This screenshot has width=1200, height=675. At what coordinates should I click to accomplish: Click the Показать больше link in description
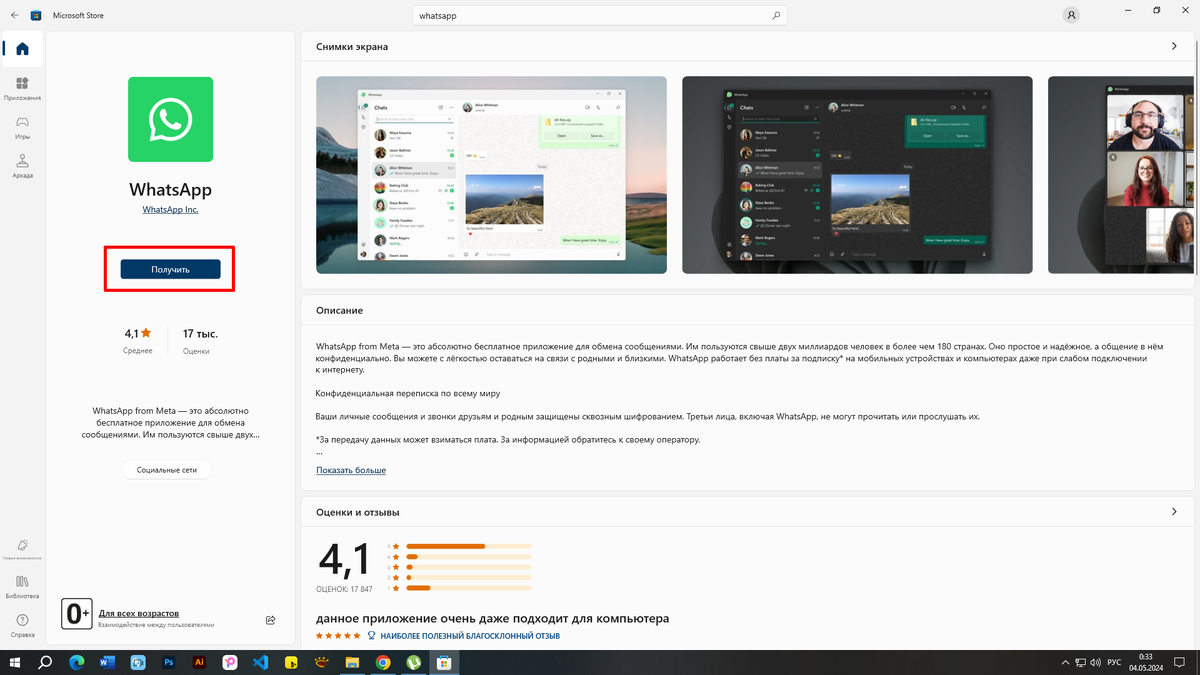(x=351, y=470)
